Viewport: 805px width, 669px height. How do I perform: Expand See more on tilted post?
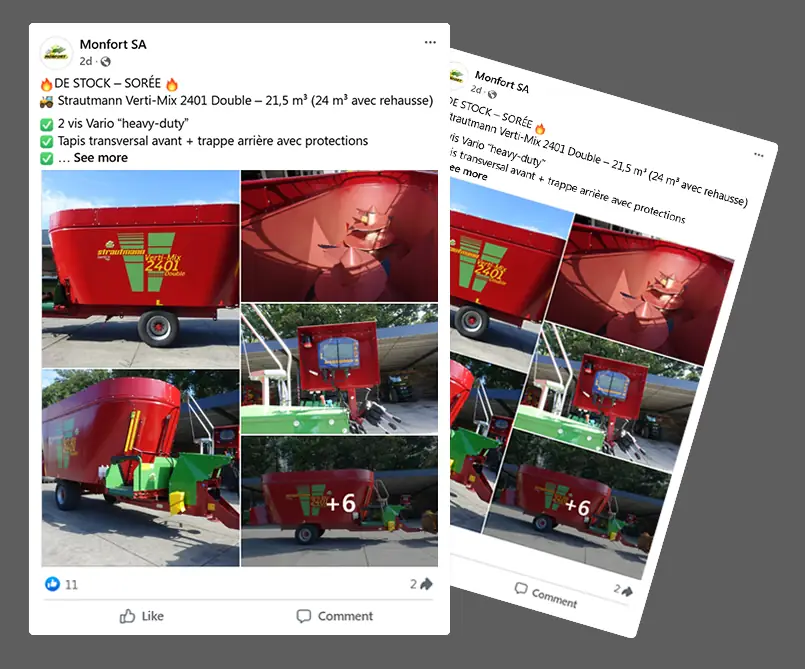pos(469,172)
